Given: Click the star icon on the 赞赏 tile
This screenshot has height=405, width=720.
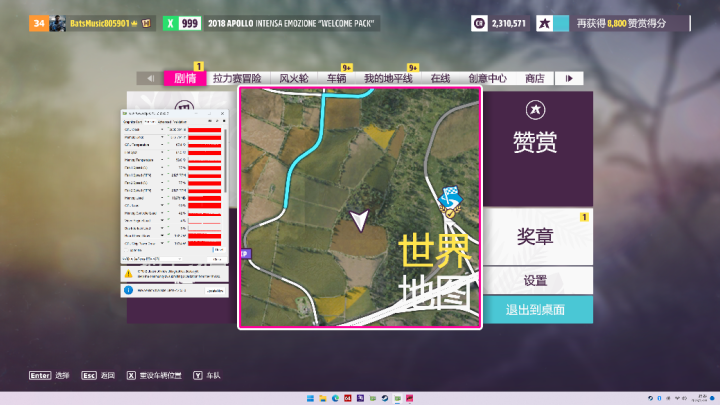Looking at the screenshot, I should (535, 110).
